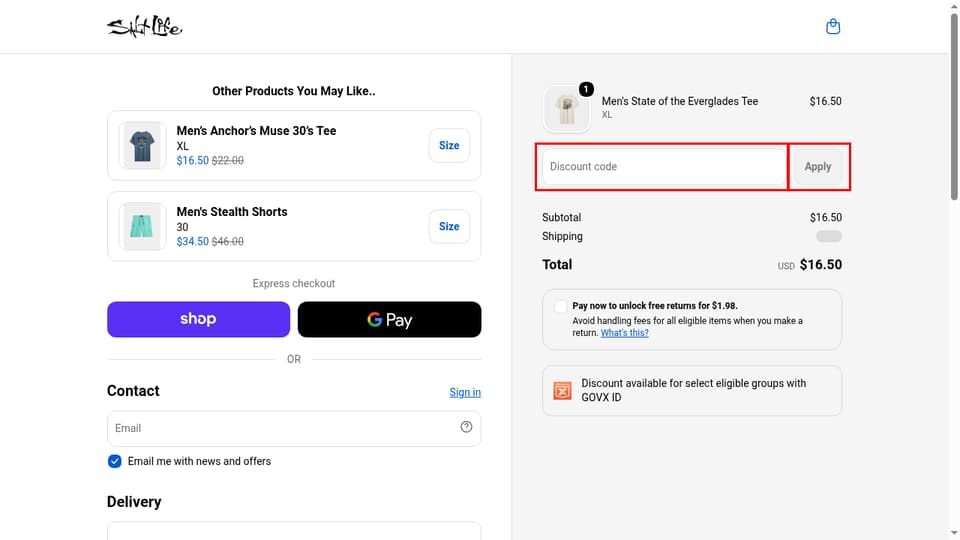Screen dimensions: 960x540
Task: Click the GOVX ID icon
Action: (x=562, y=390)
